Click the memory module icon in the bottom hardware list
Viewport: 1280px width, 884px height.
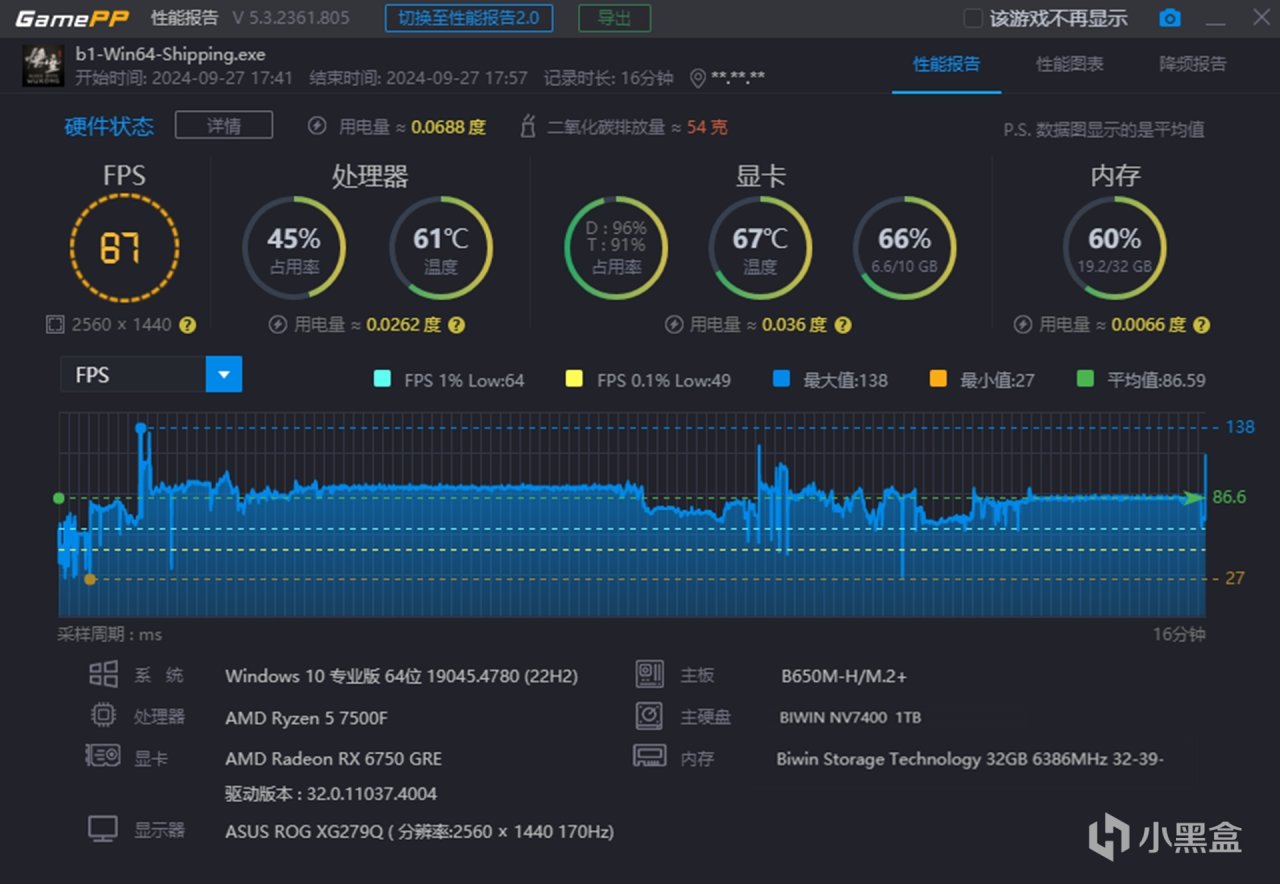(650, 756)
